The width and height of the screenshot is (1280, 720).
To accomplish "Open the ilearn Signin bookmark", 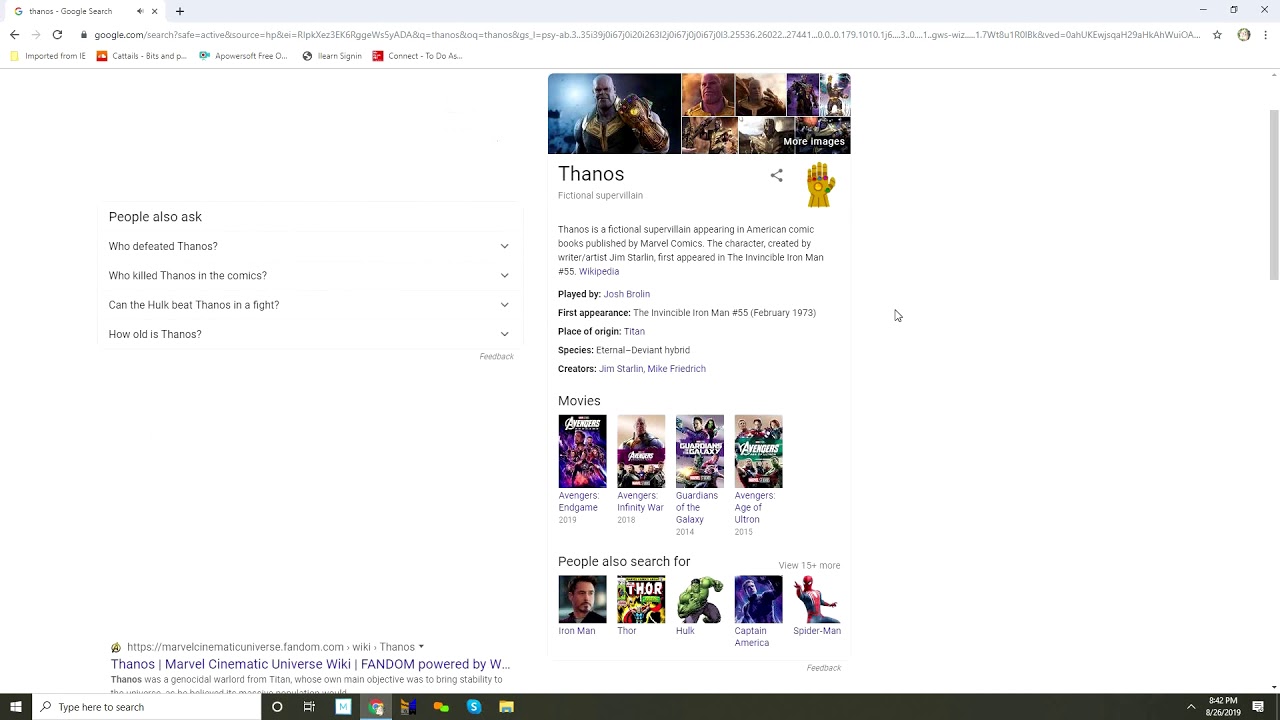I will [x=332, y=56].
